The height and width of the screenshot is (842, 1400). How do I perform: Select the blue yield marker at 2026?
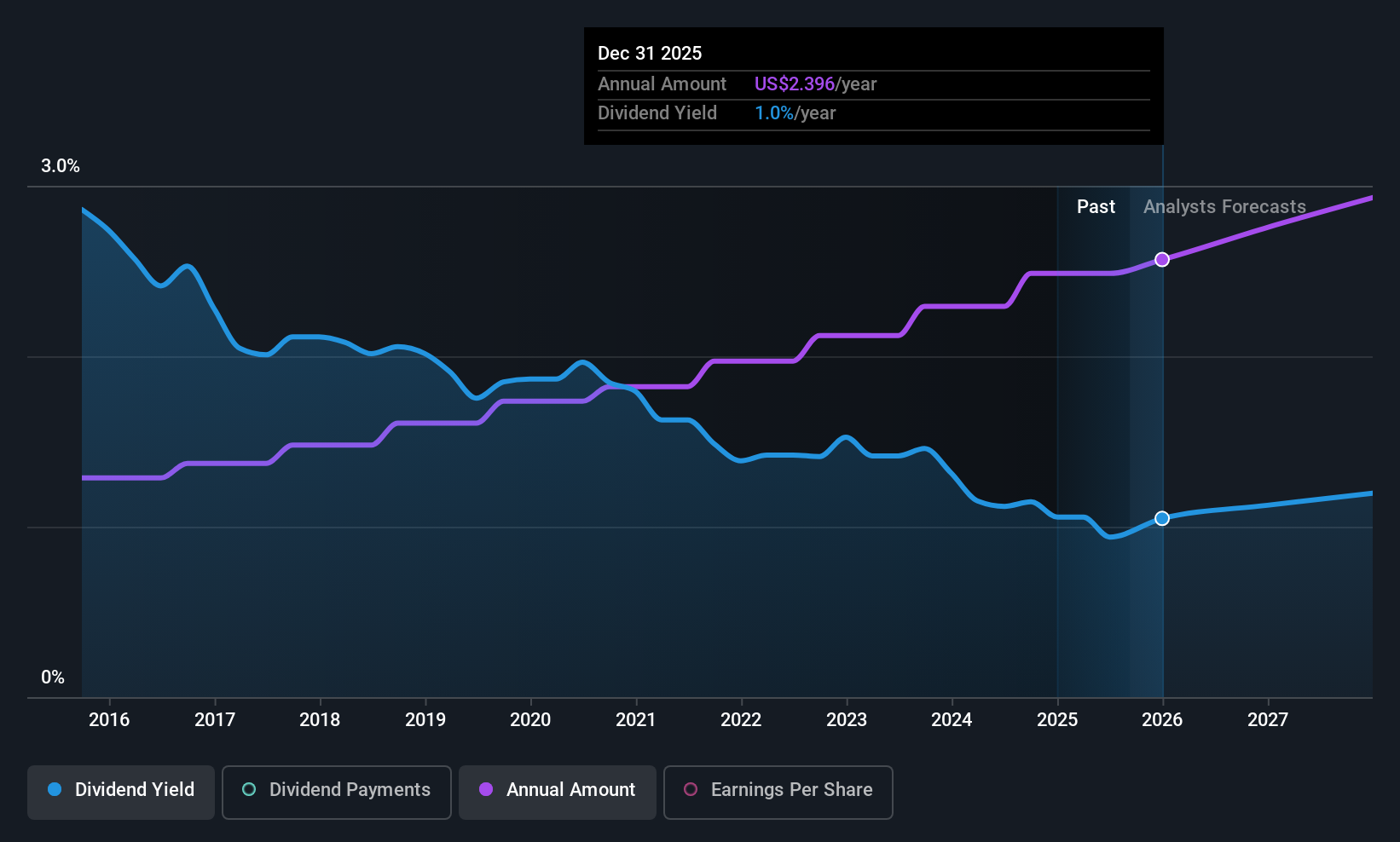[x=1162, y=518]
